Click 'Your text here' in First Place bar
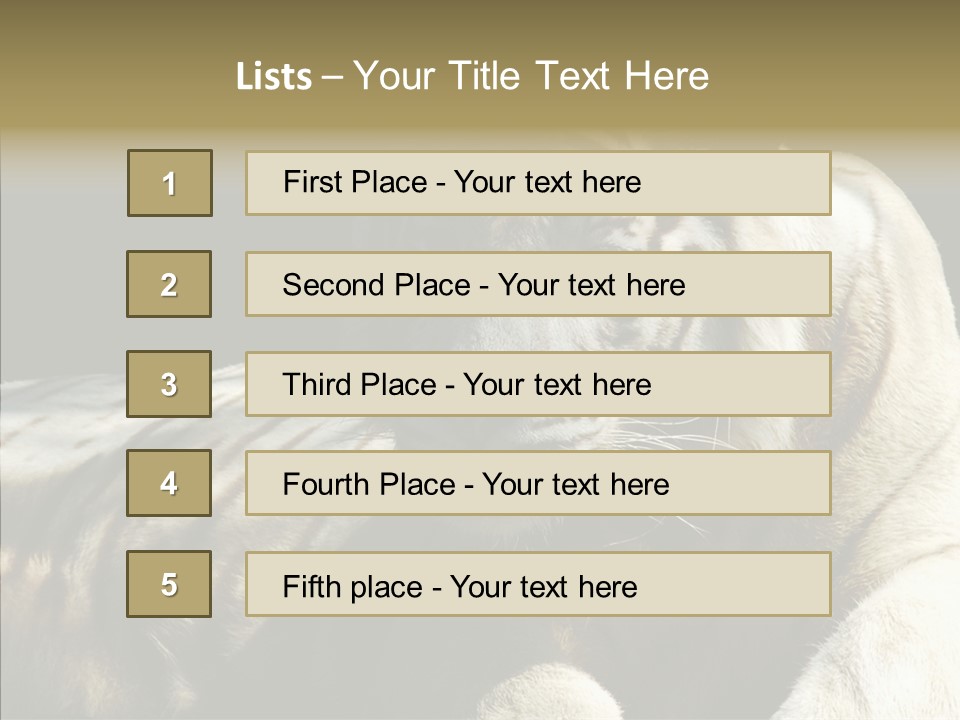The width and height of the screenshot is (960, 720). (x=547, y=182)
